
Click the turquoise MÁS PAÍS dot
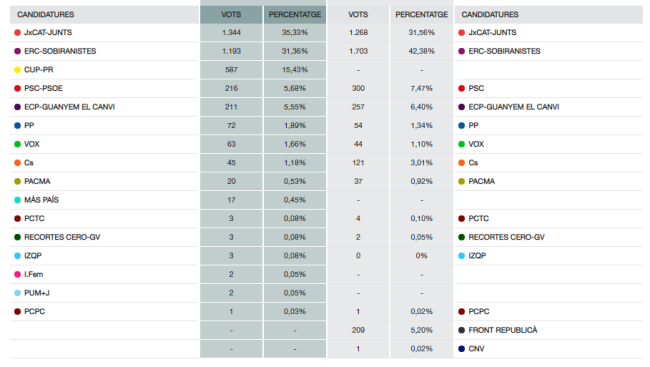pyautogui.click(x=17, y=200)
